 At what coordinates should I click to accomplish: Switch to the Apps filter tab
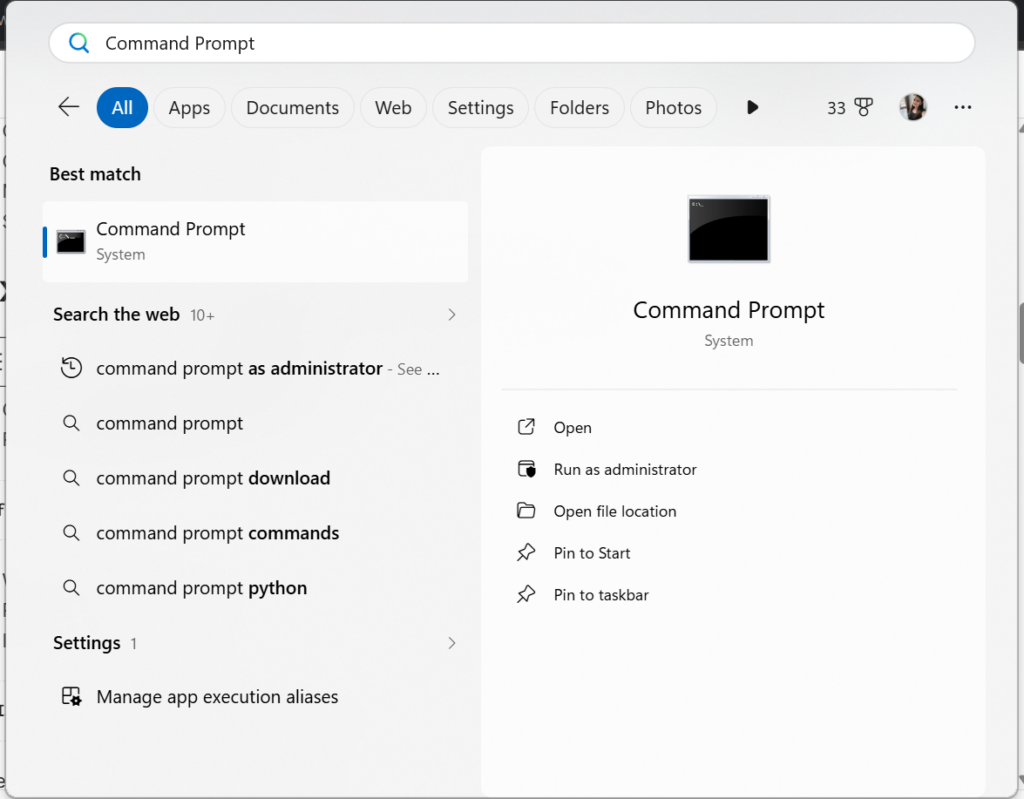coord(189,108)
